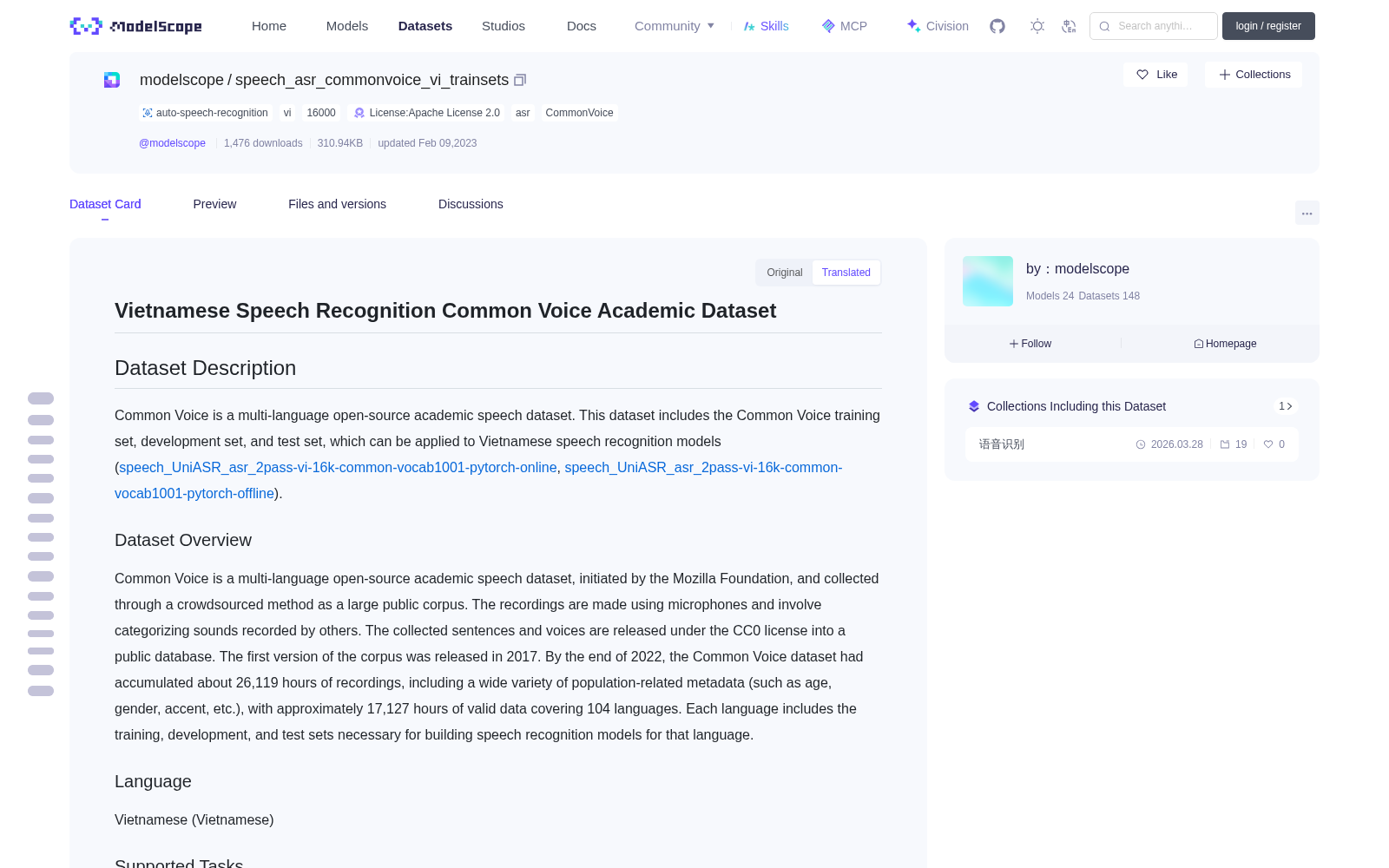Expand the Community dropdown menu

click(x=675, y=26)
